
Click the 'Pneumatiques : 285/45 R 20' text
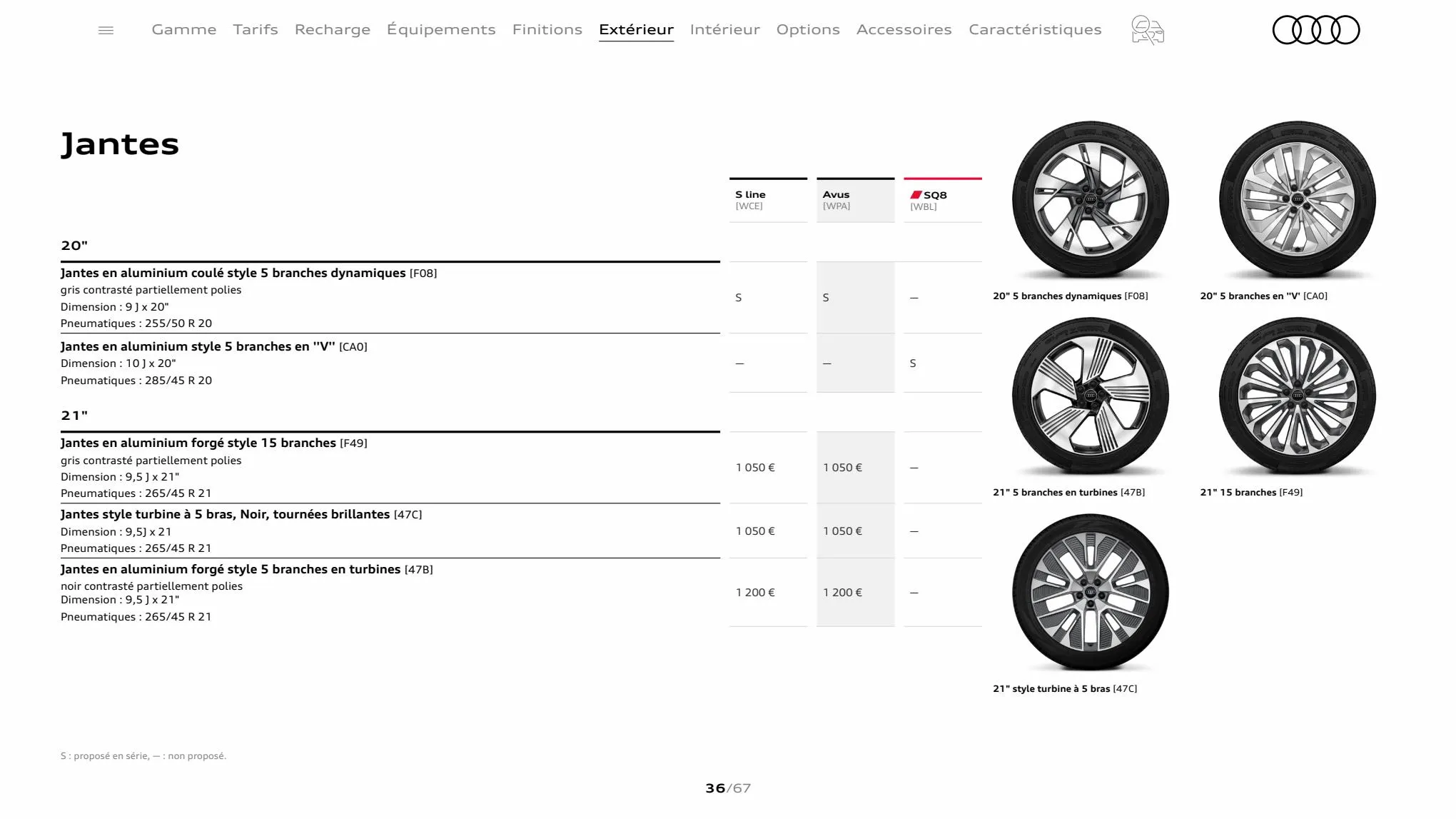pos(136,381)
